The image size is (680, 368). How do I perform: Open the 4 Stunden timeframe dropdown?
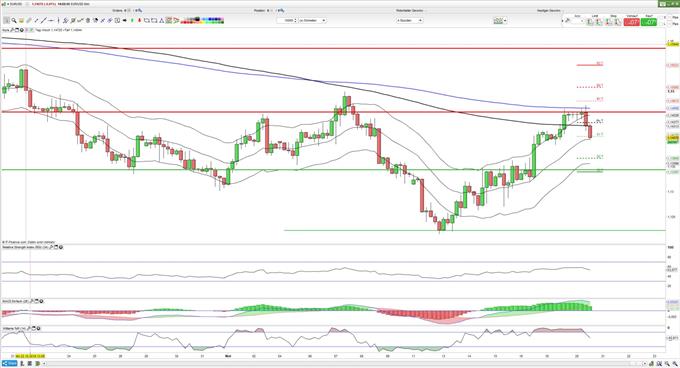point(409,20)
